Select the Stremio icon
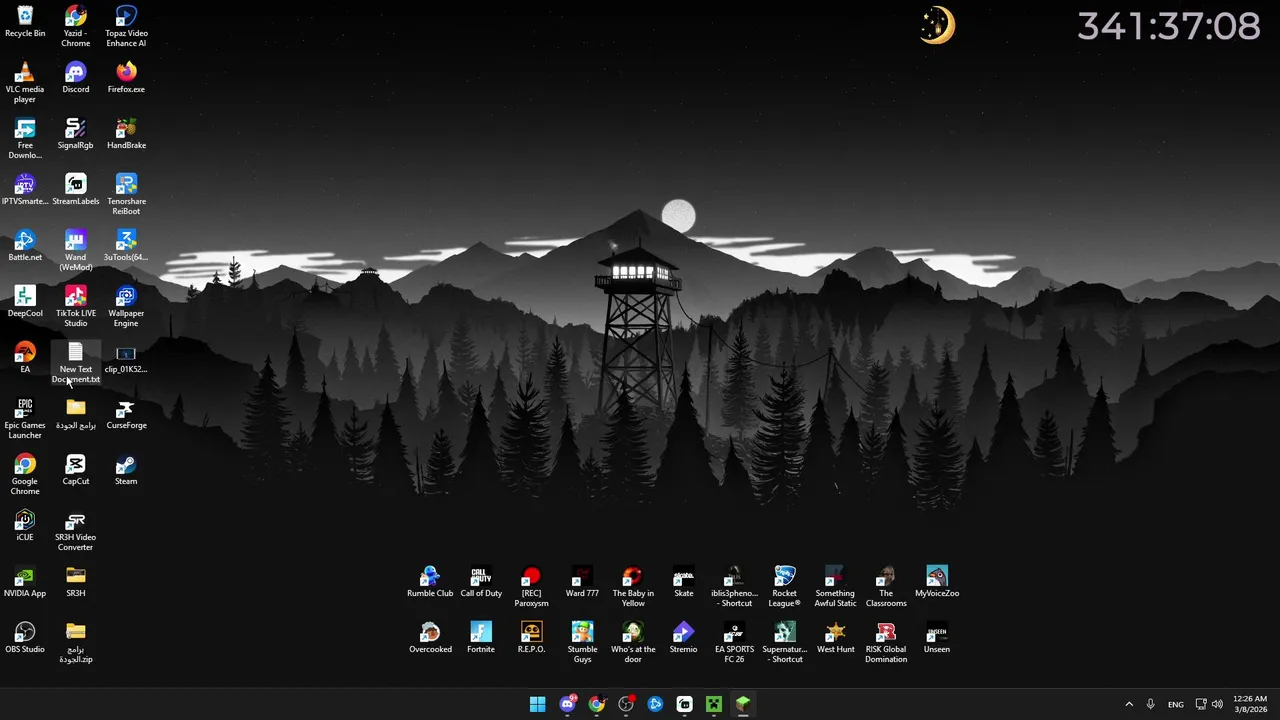 coord(684,638)
